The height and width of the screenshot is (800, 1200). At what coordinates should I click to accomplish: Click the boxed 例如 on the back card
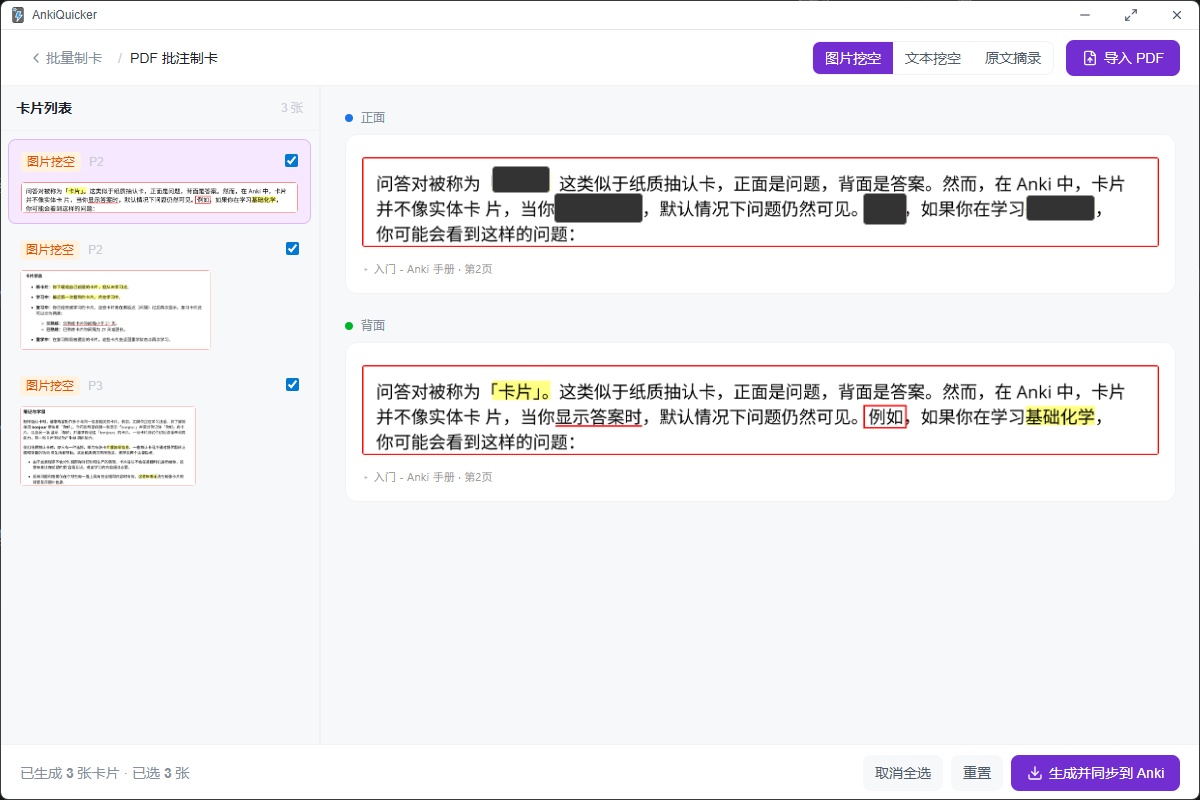coord(885,417)
